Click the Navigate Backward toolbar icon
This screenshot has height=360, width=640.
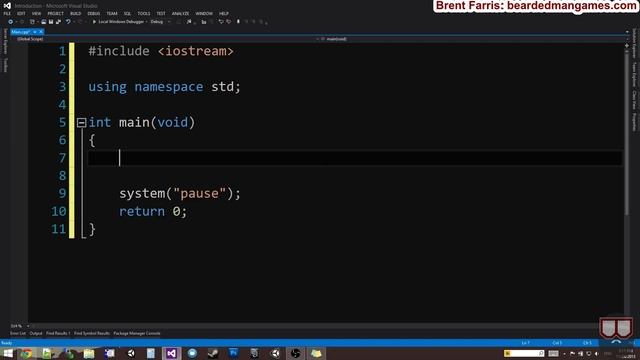click(x=11, y=22)
